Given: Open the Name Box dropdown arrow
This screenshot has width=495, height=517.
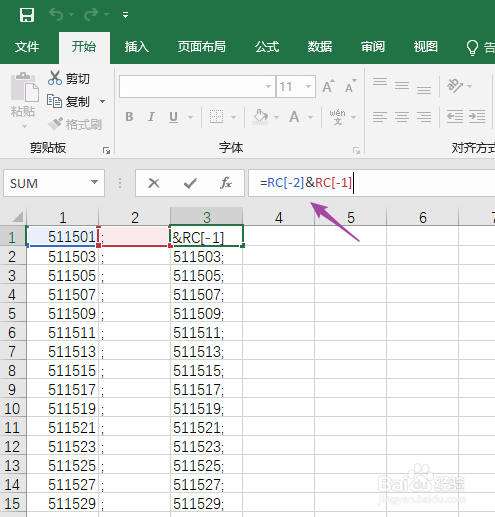Looking at the screenshot, I should tap(95, 182).
